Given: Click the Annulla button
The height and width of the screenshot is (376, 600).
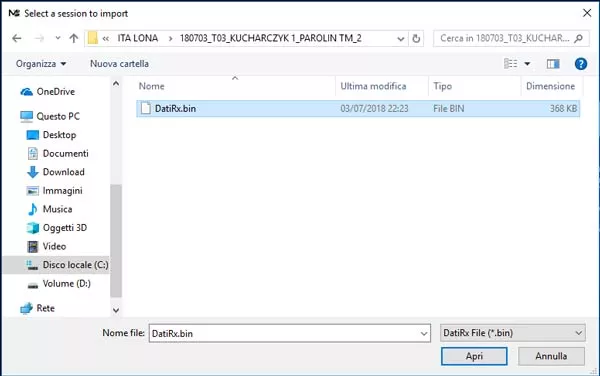Looking at the screenshot, I should pyautogui.click(x=551, y=356).
